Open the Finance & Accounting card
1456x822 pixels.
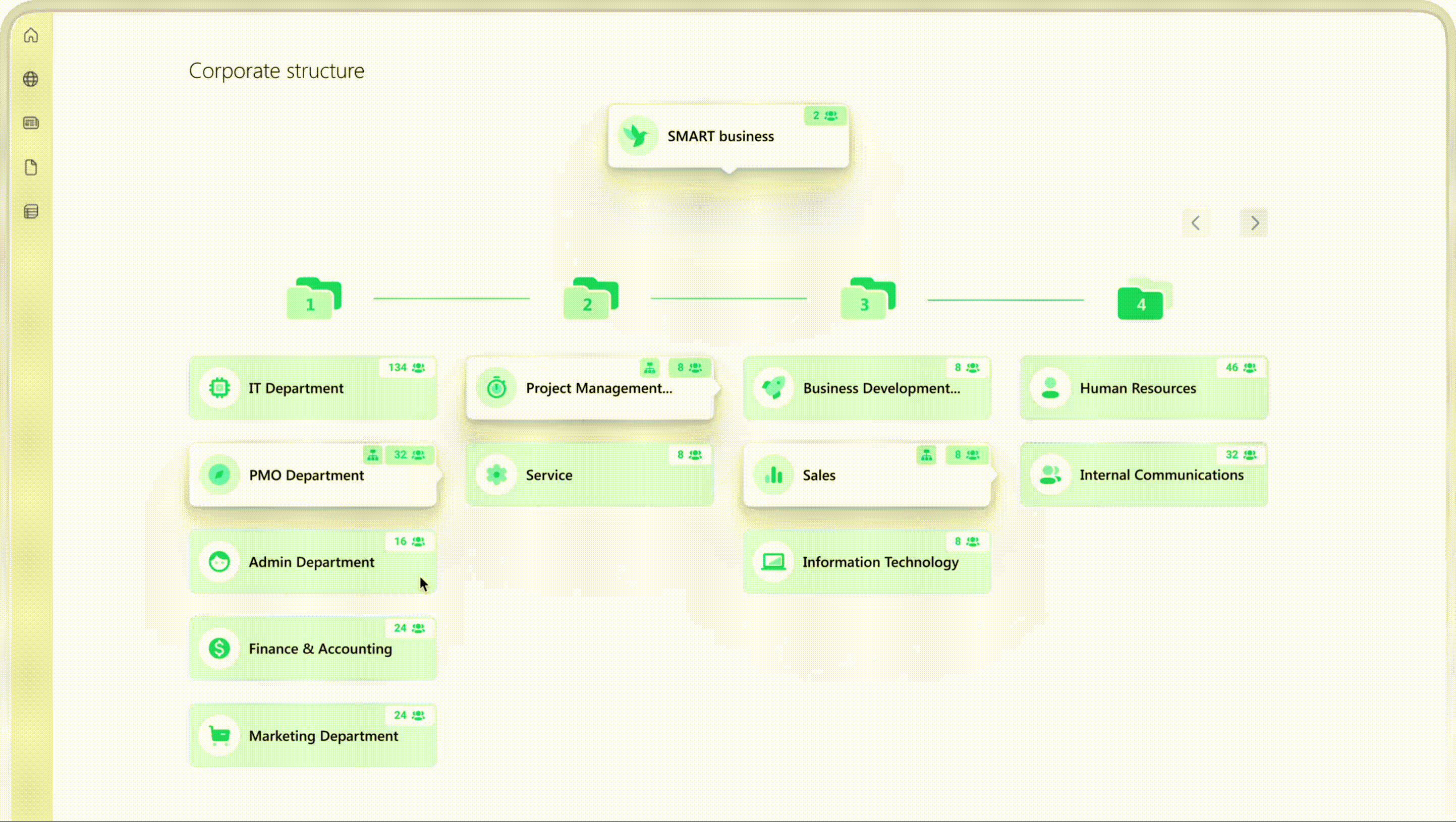tap(312, 649)
